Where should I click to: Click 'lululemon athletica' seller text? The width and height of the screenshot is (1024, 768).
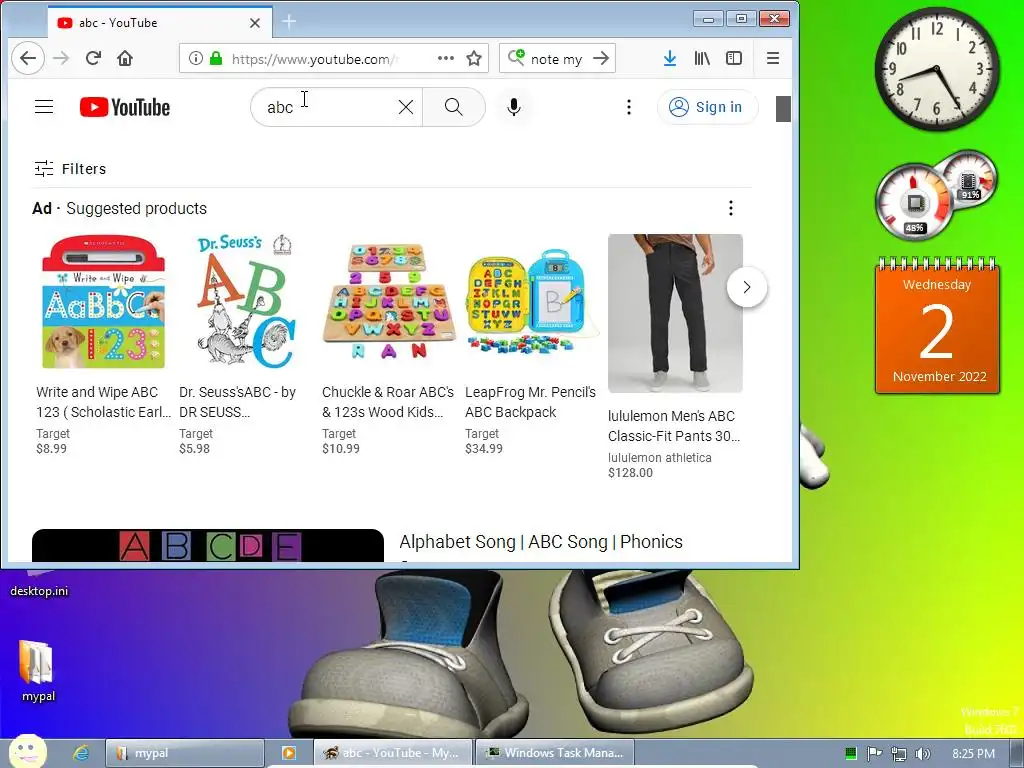660,457
